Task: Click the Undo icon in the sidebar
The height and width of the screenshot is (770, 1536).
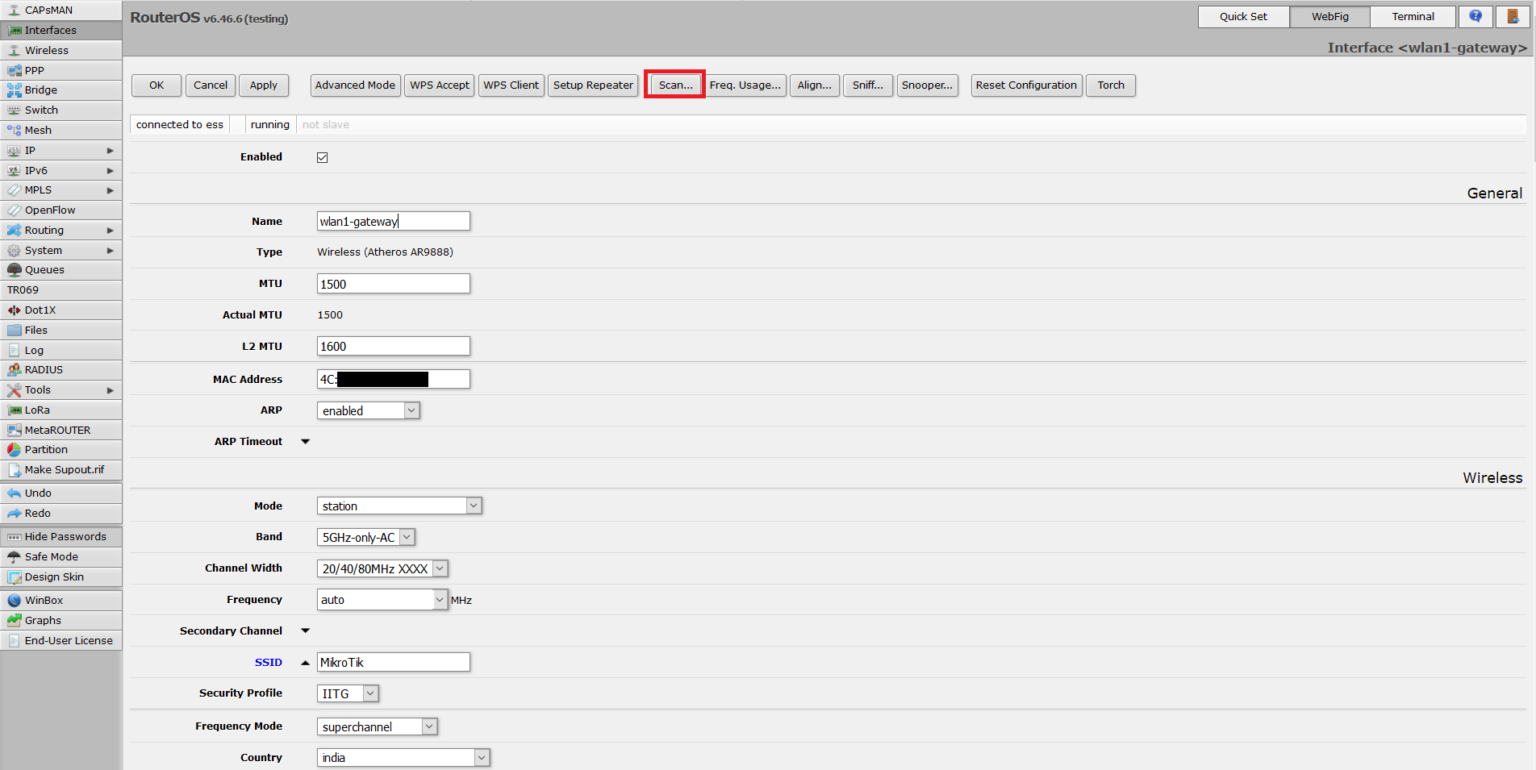Action: (35, 492)
